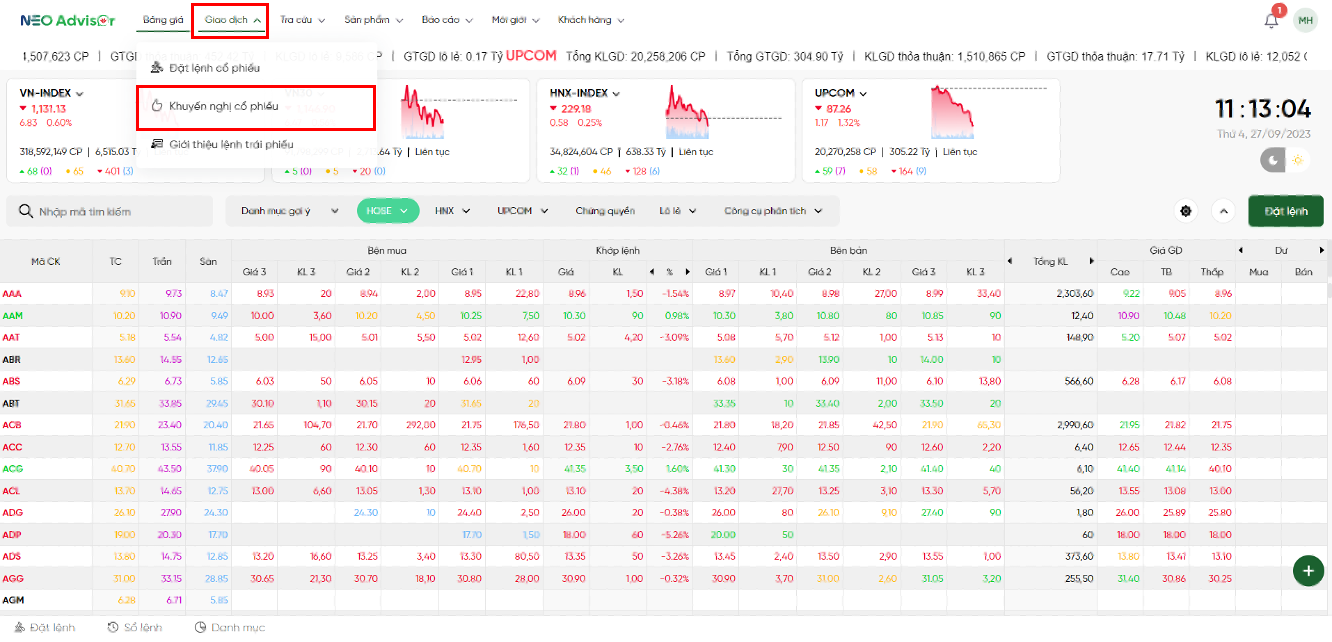Open the Chứng quyền filter
The width and height of the screenshot is (1332, 642).
tap(605, 211)
